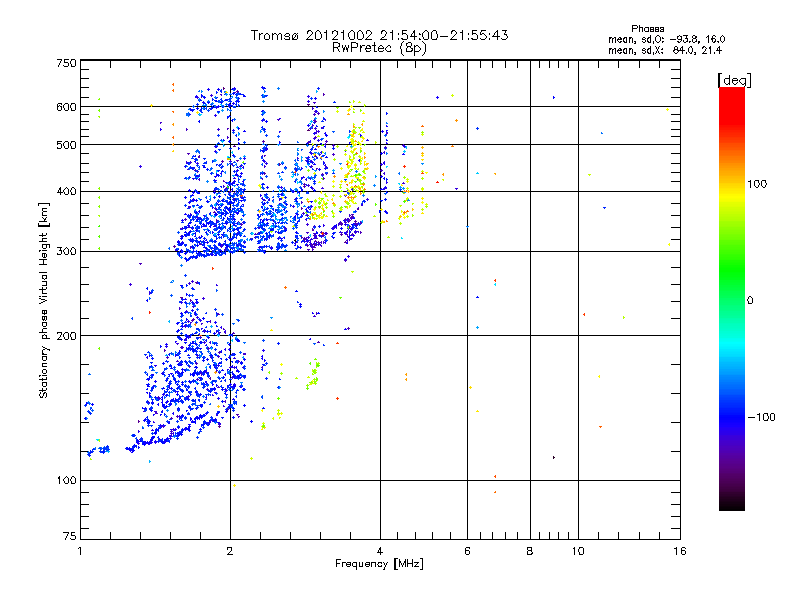Click the y-axis tick label "200"
This screenshot has width=800, height=600.
[x=66, y=336]
